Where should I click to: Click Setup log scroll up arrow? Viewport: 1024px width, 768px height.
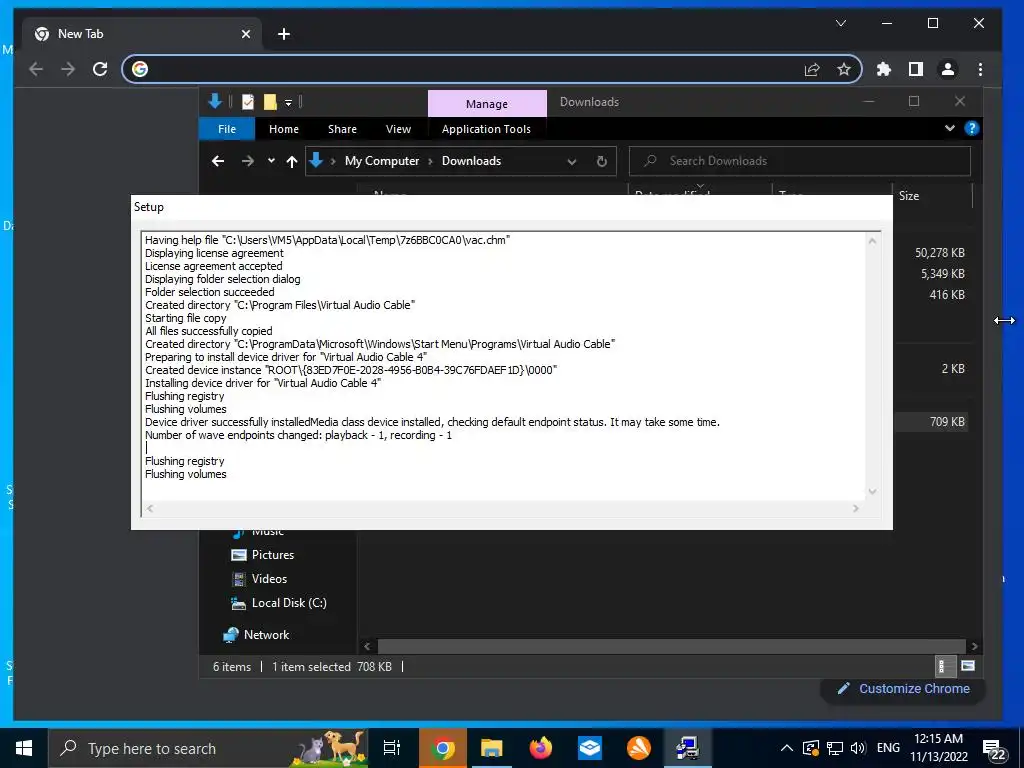tap(872, 241)
